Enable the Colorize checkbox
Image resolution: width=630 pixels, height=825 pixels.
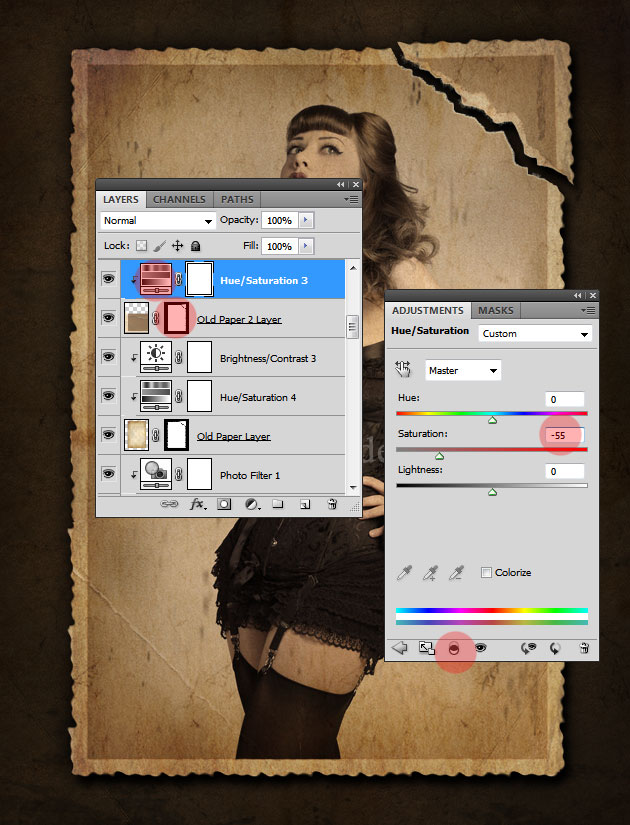[x=486, y=572]
